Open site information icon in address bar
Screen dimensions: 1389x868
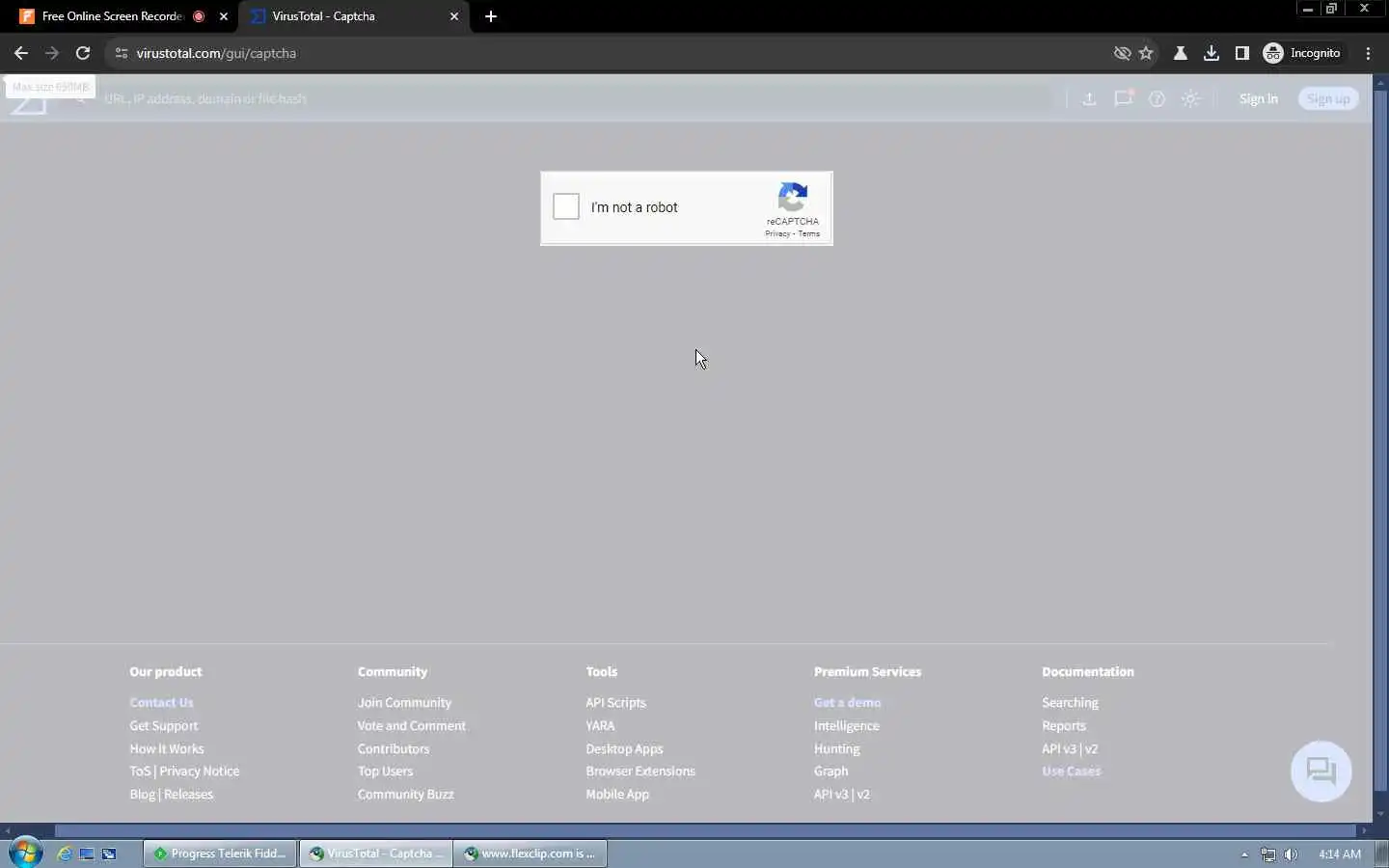(x=122, y=53)
